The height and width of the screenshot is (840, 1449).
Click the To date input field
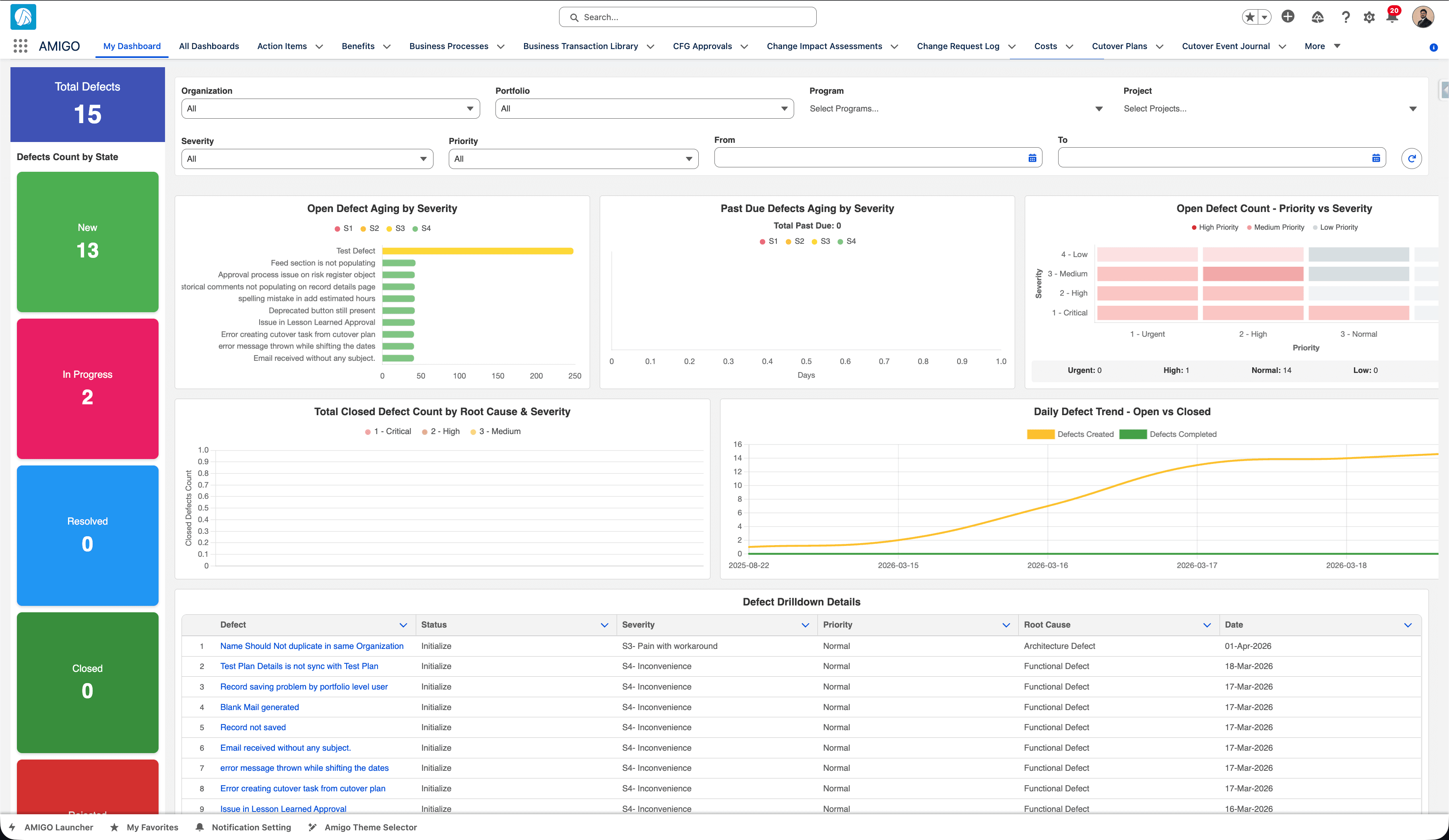(x=1221, y=158)
